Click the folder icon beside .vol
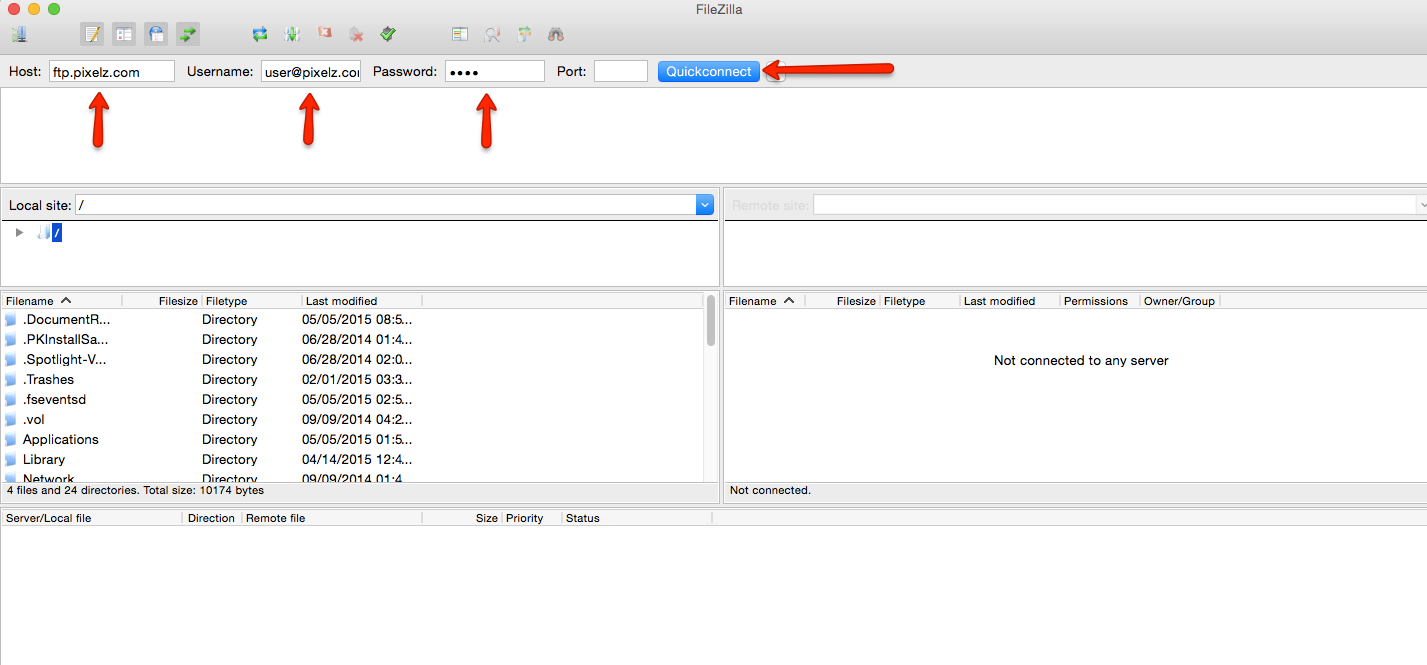 (11, 420)
